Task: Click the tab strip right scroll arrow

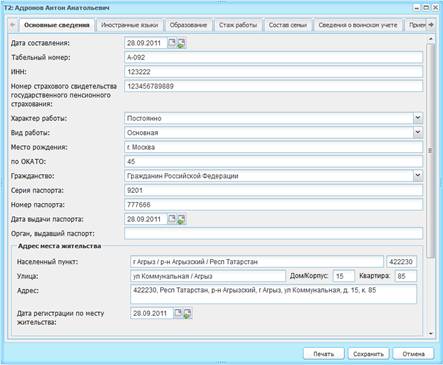Action: tap(431, 25)
